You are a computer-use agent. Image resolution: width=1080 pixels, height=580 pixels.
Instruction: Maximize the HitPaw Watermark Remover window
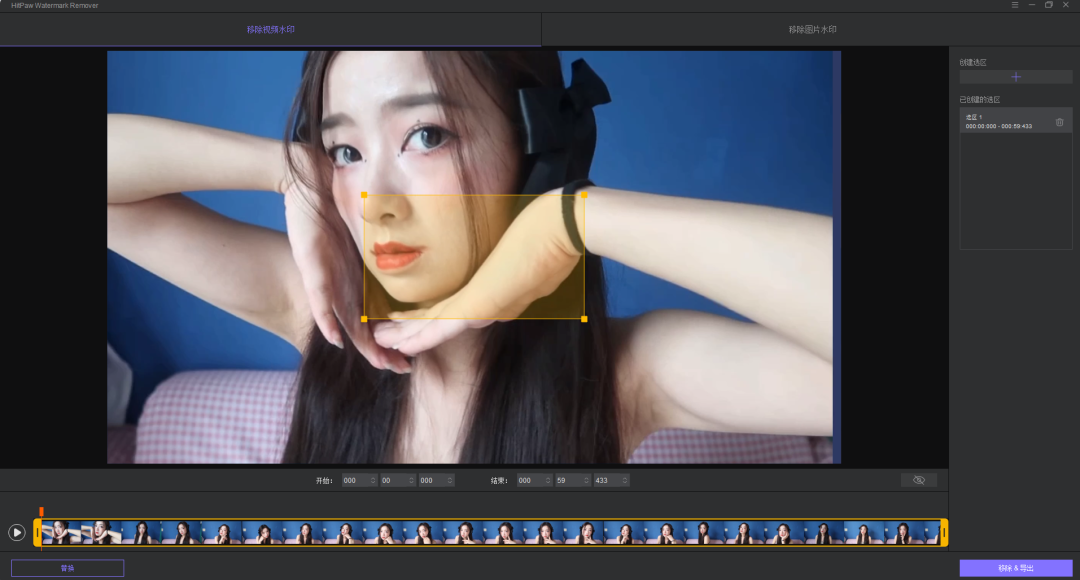click(x=1048, y=5)
